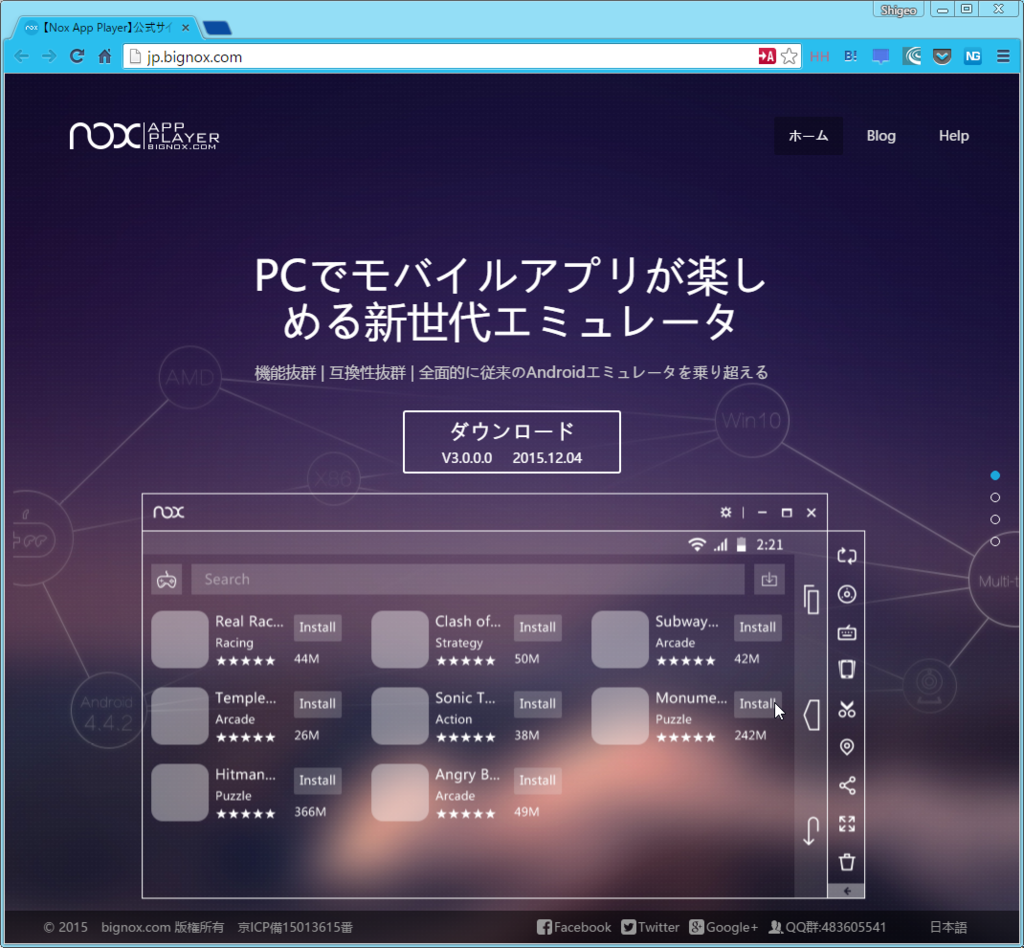Image resolution: width=1024 pixels, height=948 pixels.
Task: Install Monume... Puzzle app
Action: (x=758, y=704)
